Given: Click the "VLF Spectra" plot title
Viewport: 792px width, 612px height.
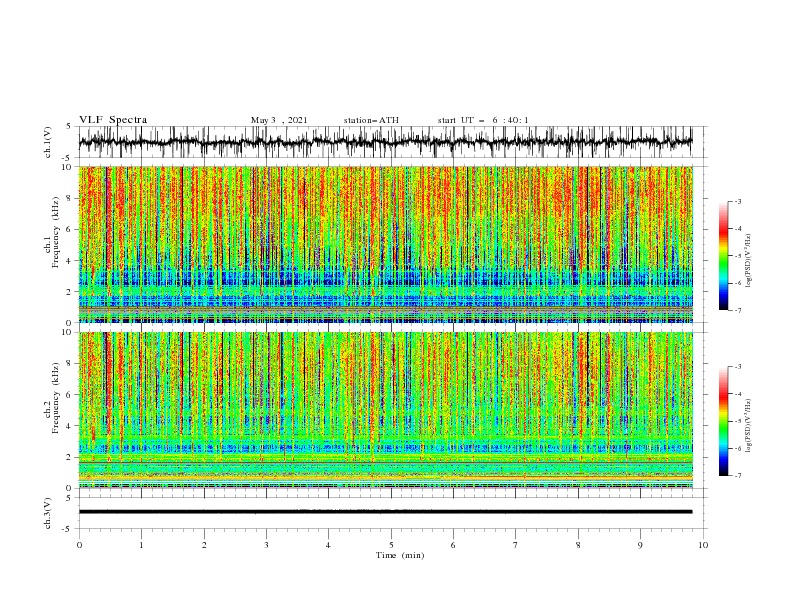Looking at the screenshot, I should point(113,120).
